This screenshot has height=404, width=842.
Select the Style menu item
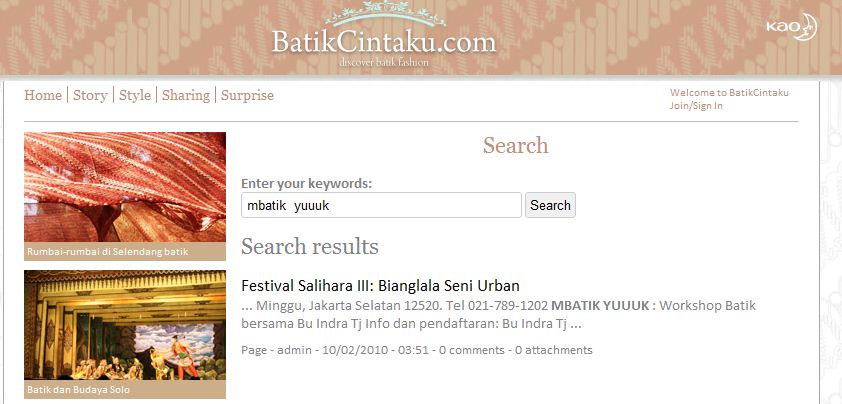(x=135, y=95)
